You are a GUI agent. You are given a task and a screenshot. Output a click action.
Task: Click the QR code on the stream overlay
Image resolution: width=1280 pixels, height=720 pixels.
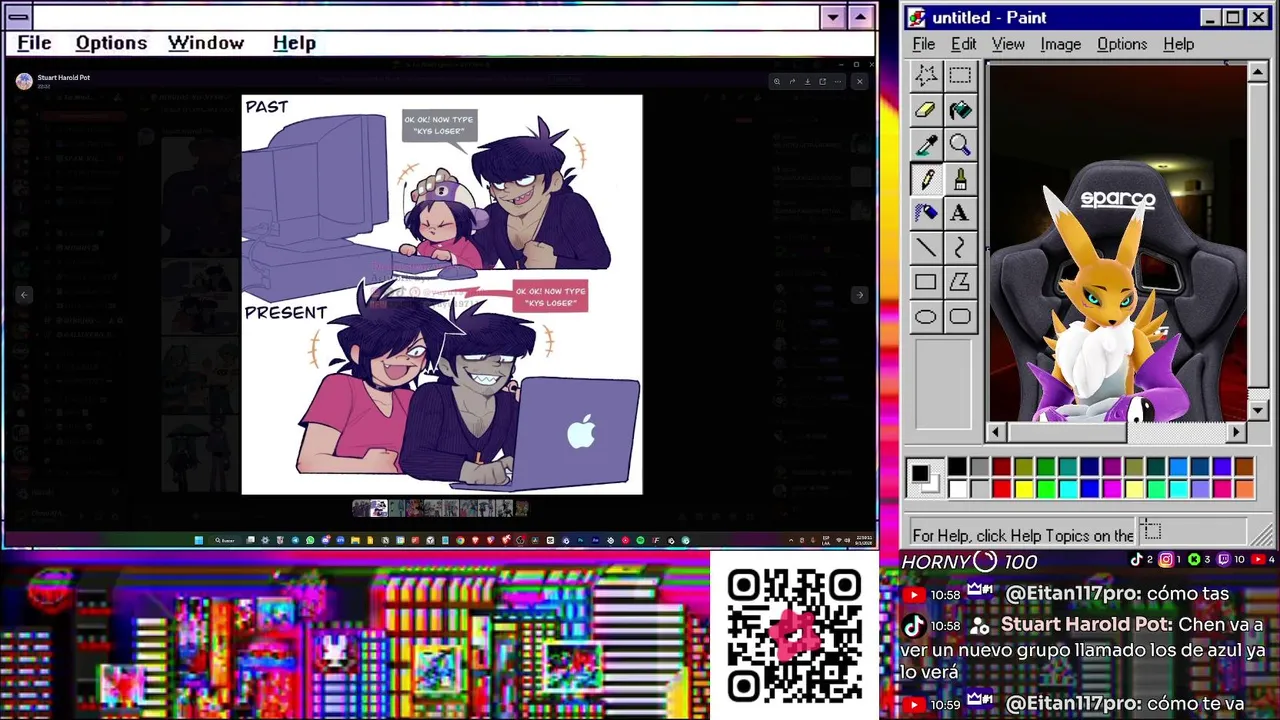click(x=795, y=635)
